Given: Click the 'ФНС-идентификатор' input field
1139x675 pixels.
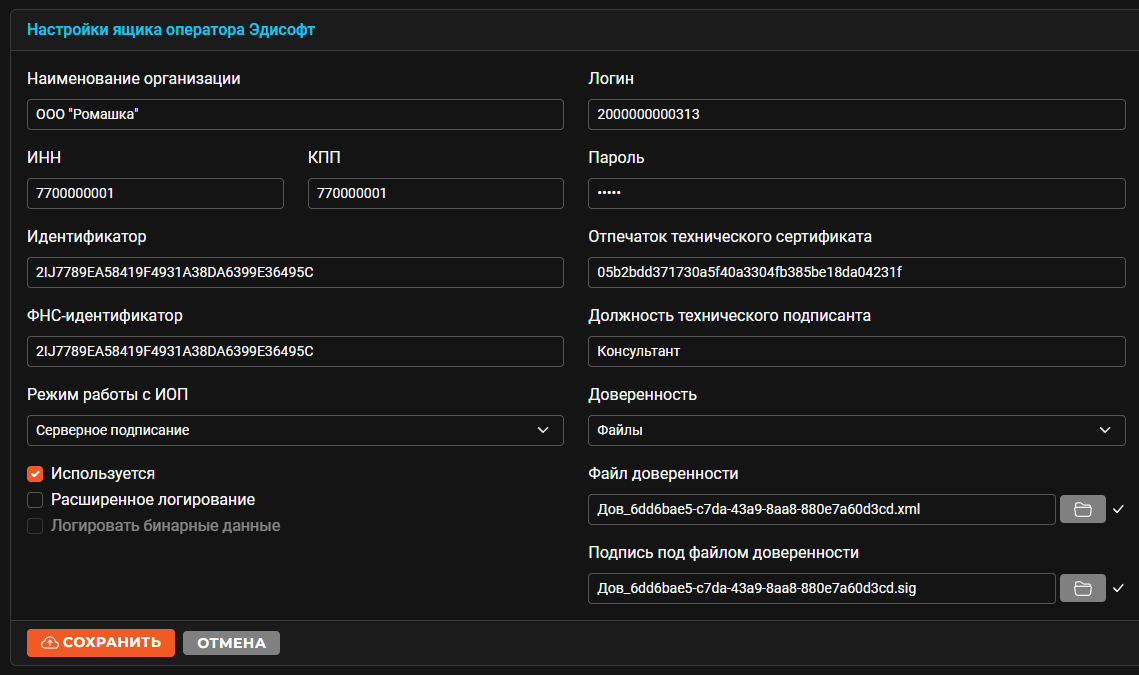Looking at the screenshot, I should [295, 351].
